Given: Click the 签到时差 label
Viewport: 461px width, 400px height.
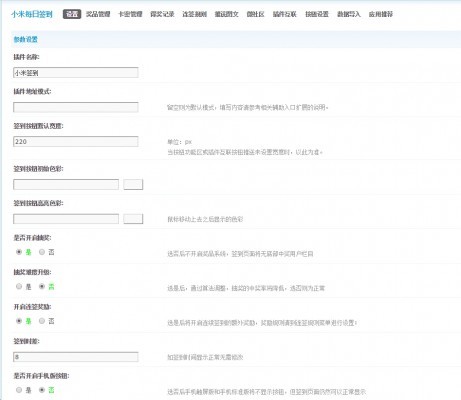Looking at the screenshot, I should click(26, 341).
